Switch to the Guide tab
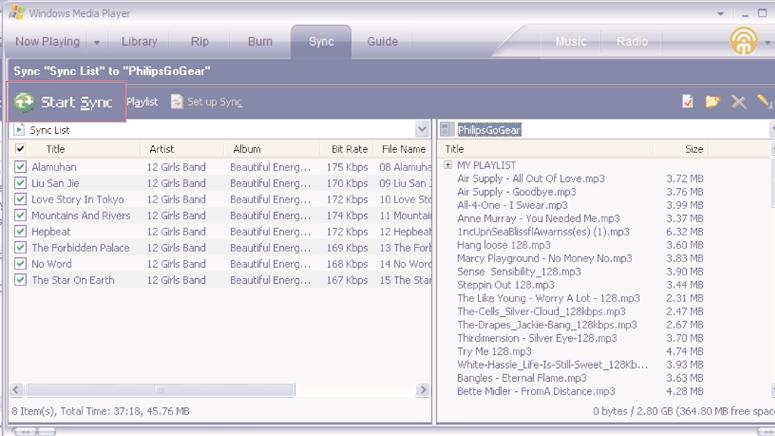The height and width of the screenshot is (436, 775). coord(383,42)
